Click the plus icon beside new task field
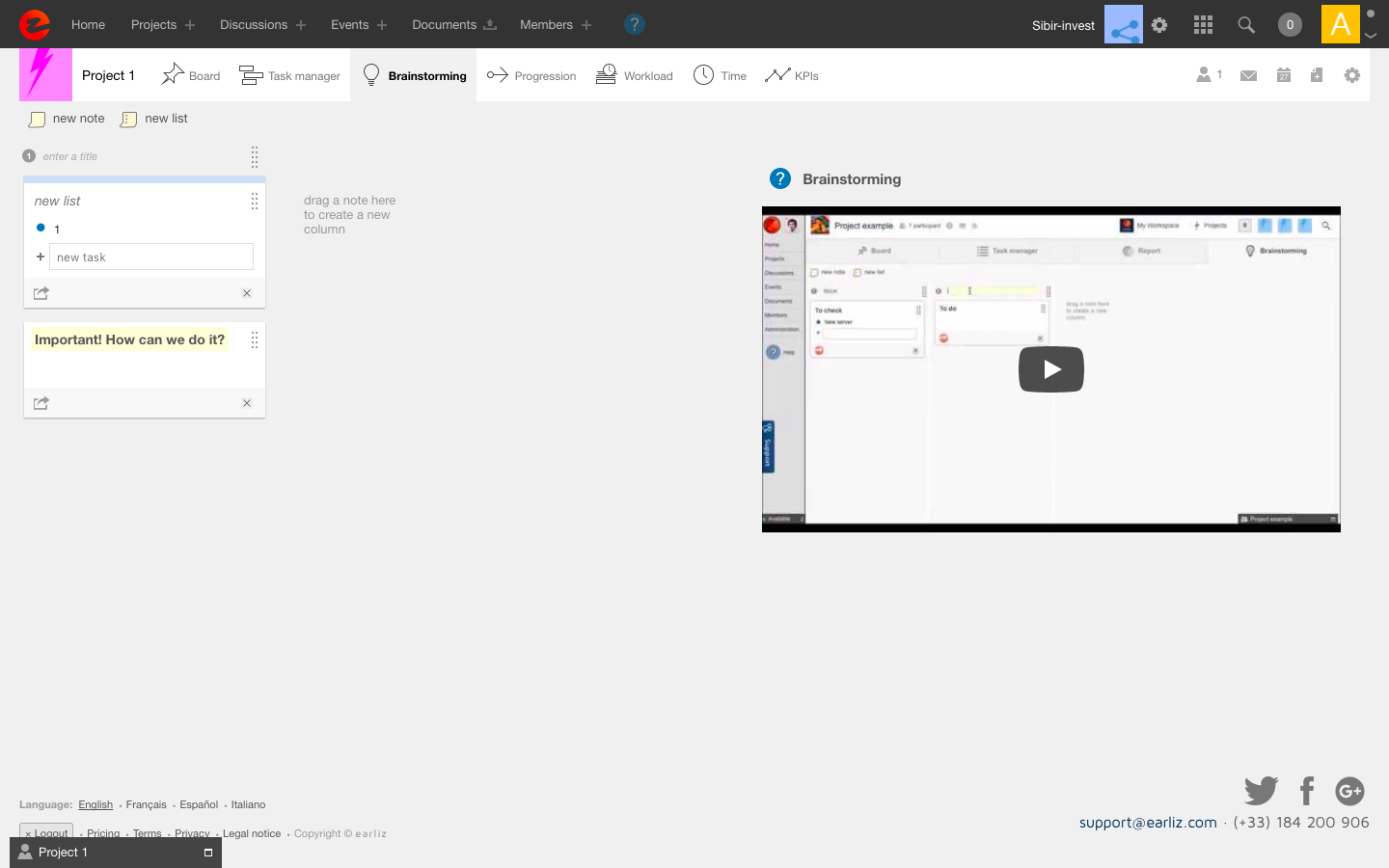1389x868 pixels. [41, 257]
